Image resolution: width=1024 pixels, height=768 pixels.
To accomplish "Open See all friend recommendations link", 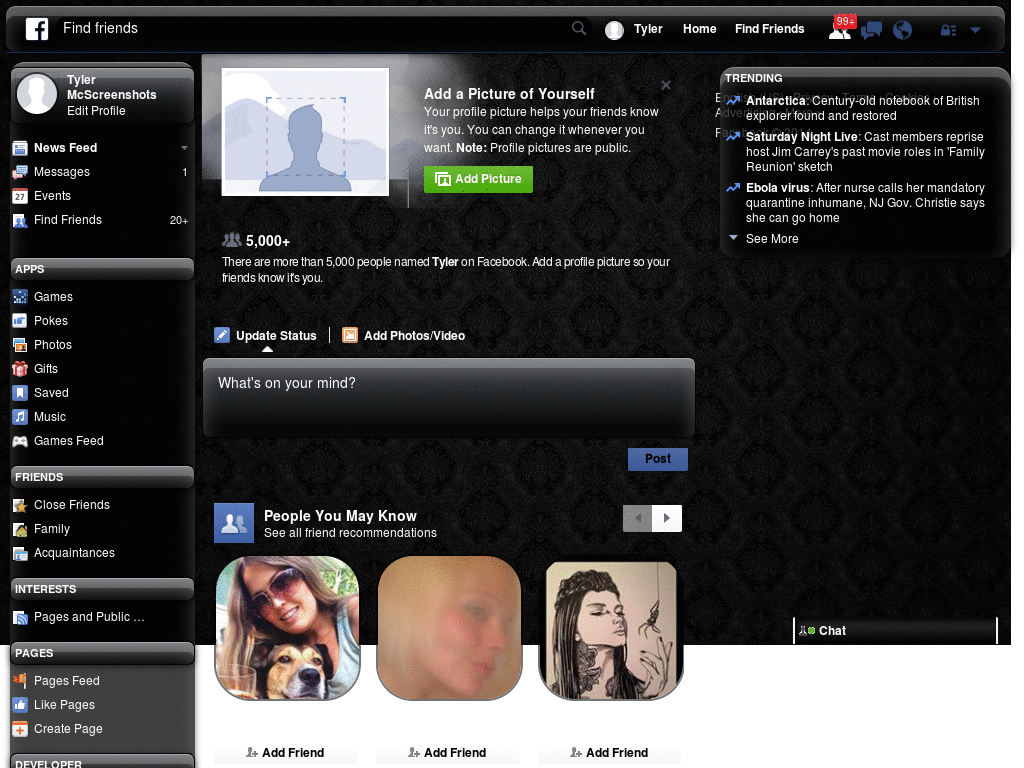I will (x=350, y=533).
